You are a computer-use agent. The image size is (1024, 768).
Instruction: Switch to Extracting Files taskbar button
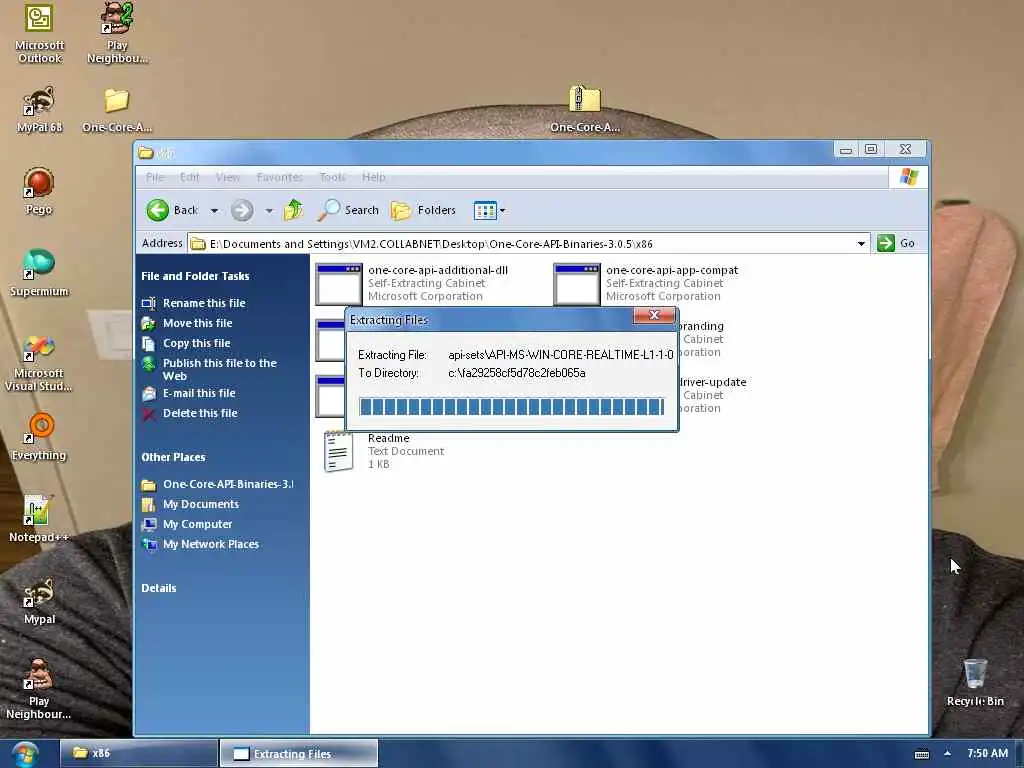click(298, 754)
